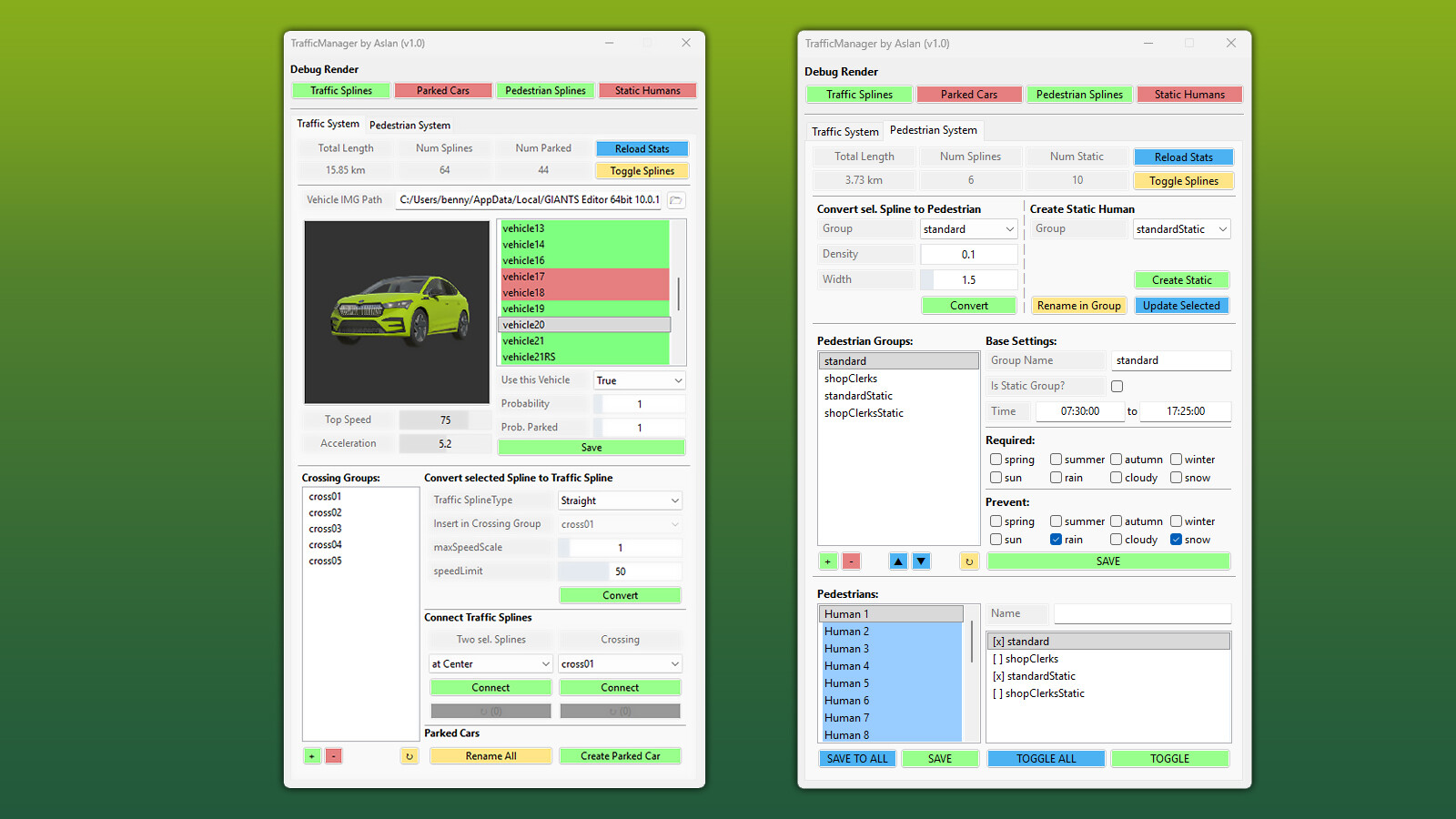
Task: Switch to the Pedestrian System tab
Action: tap(409, 125)
